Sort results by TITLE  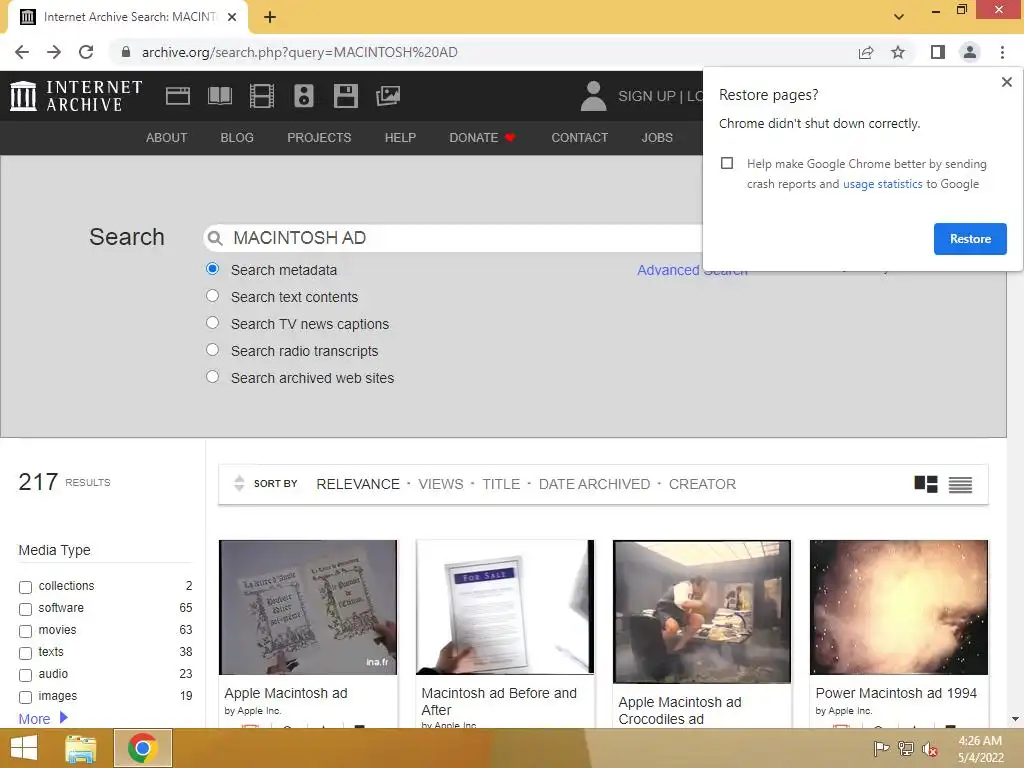pos(501,484)
